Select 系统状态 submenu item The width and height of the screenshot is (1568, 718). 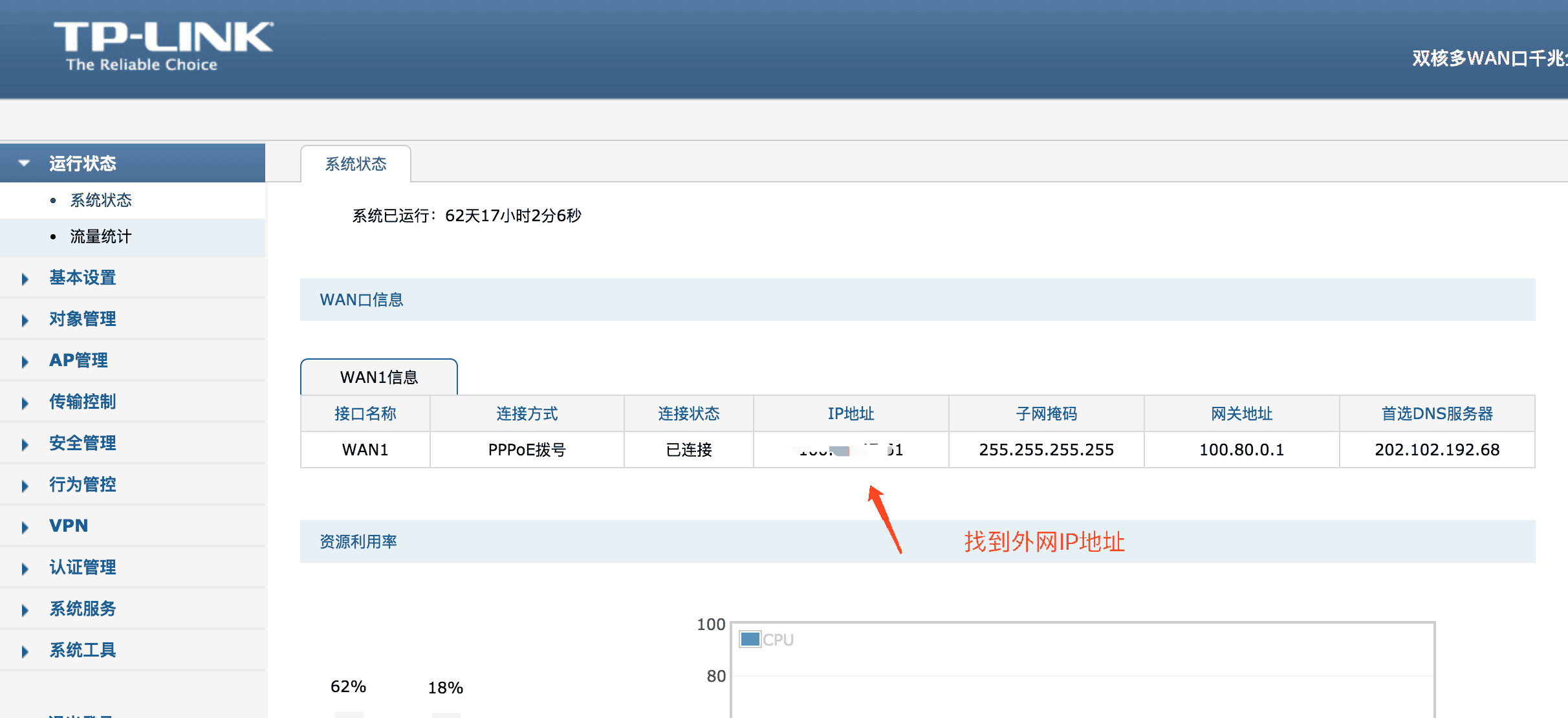pos(101,201)
